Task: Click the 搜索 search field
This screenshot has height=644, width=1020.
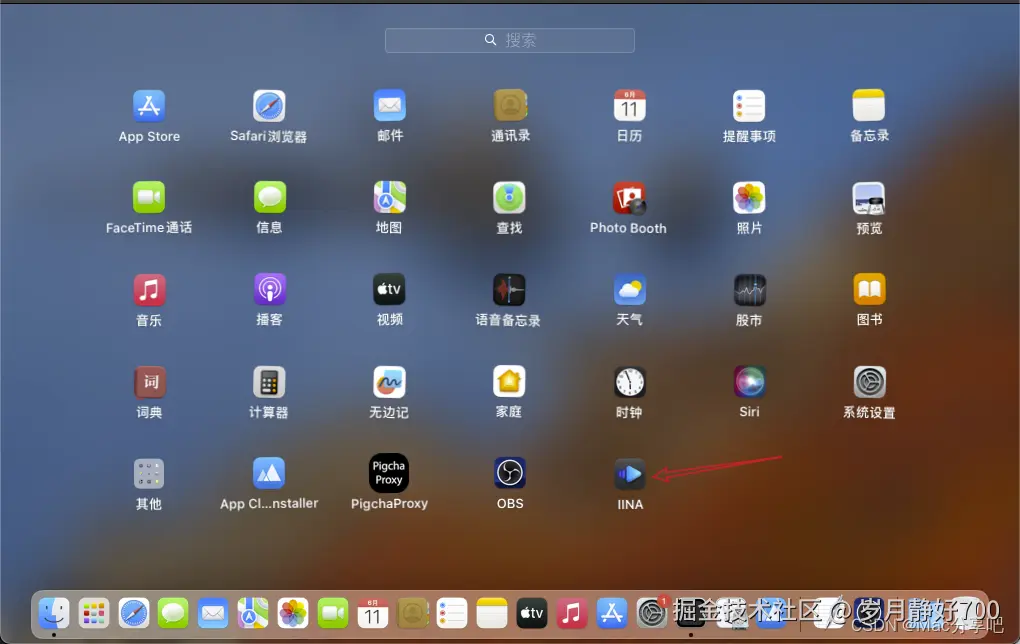Action: (x=509, y=40)
